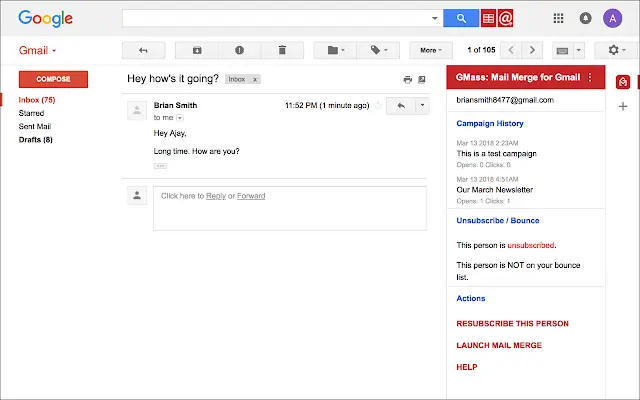Click the Google logo

[45, 19]
